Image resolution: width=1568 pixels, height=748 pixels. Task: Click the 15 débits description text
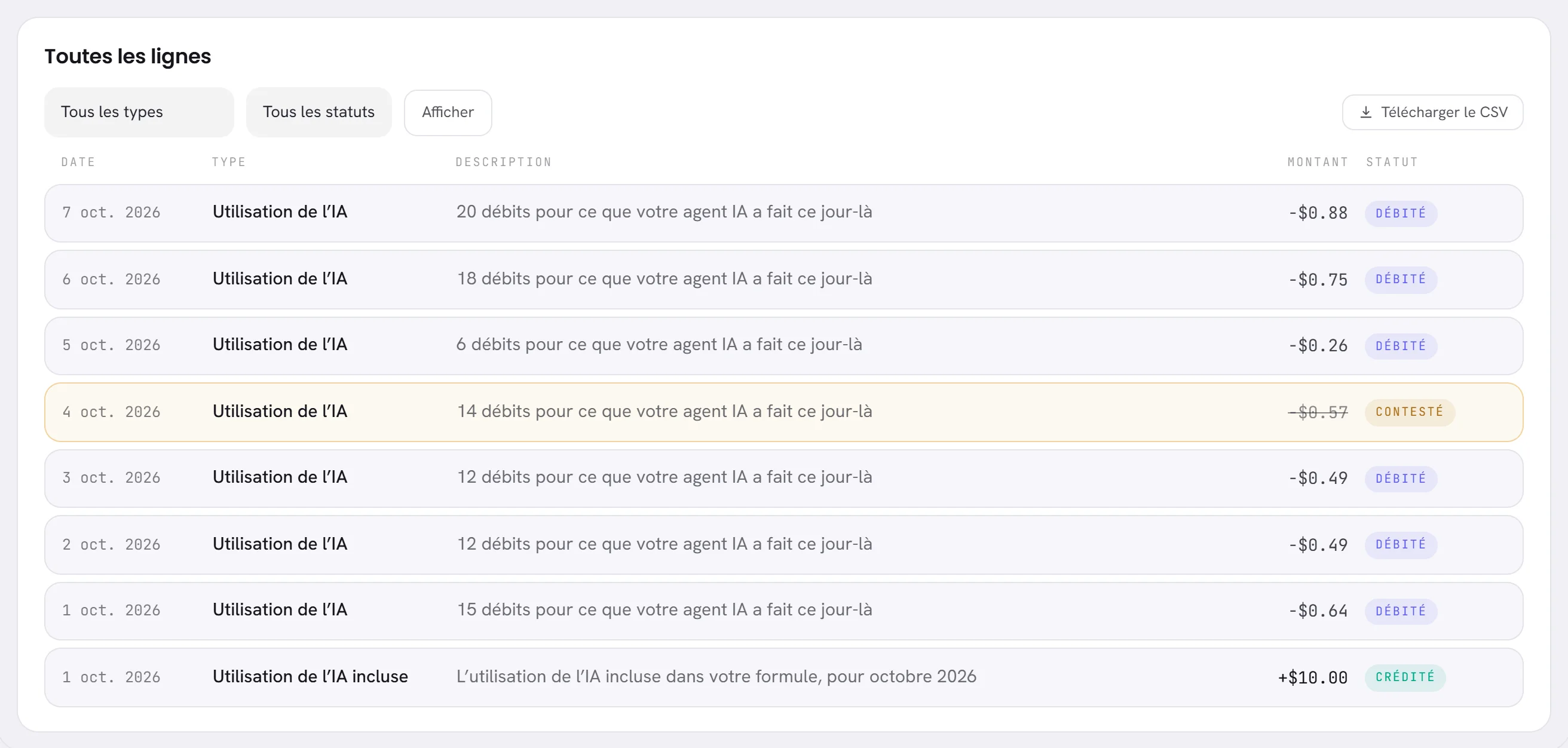click(664, 610)
